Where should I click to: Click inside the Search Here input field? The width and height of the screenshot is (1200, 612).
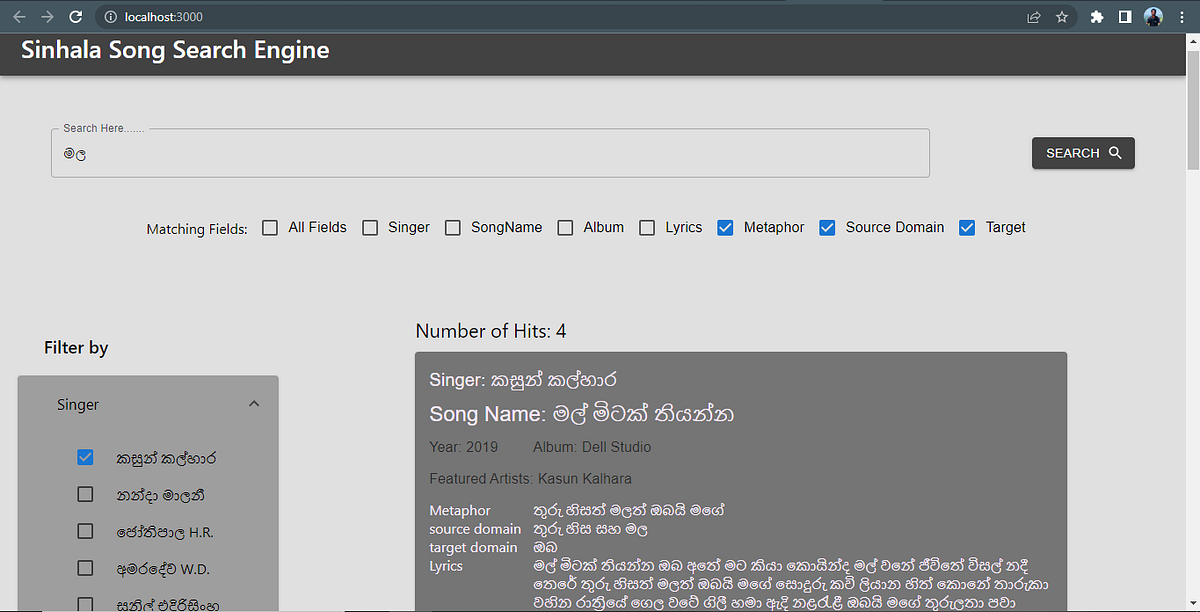pos(490,153)
